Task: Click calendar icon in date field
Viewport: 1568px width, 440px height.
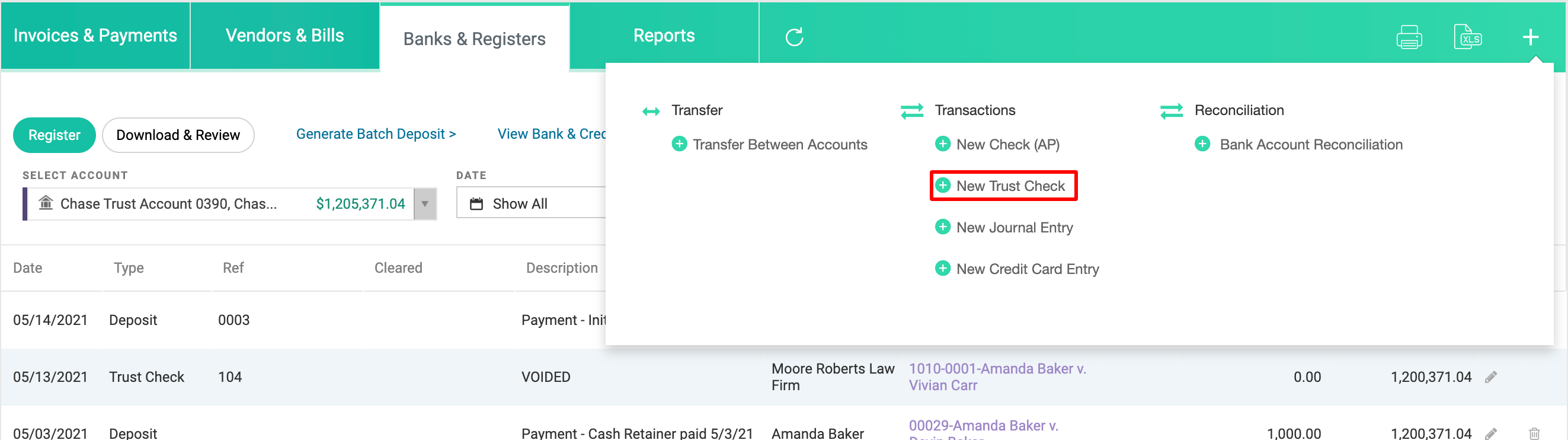Action: [476, 203]
